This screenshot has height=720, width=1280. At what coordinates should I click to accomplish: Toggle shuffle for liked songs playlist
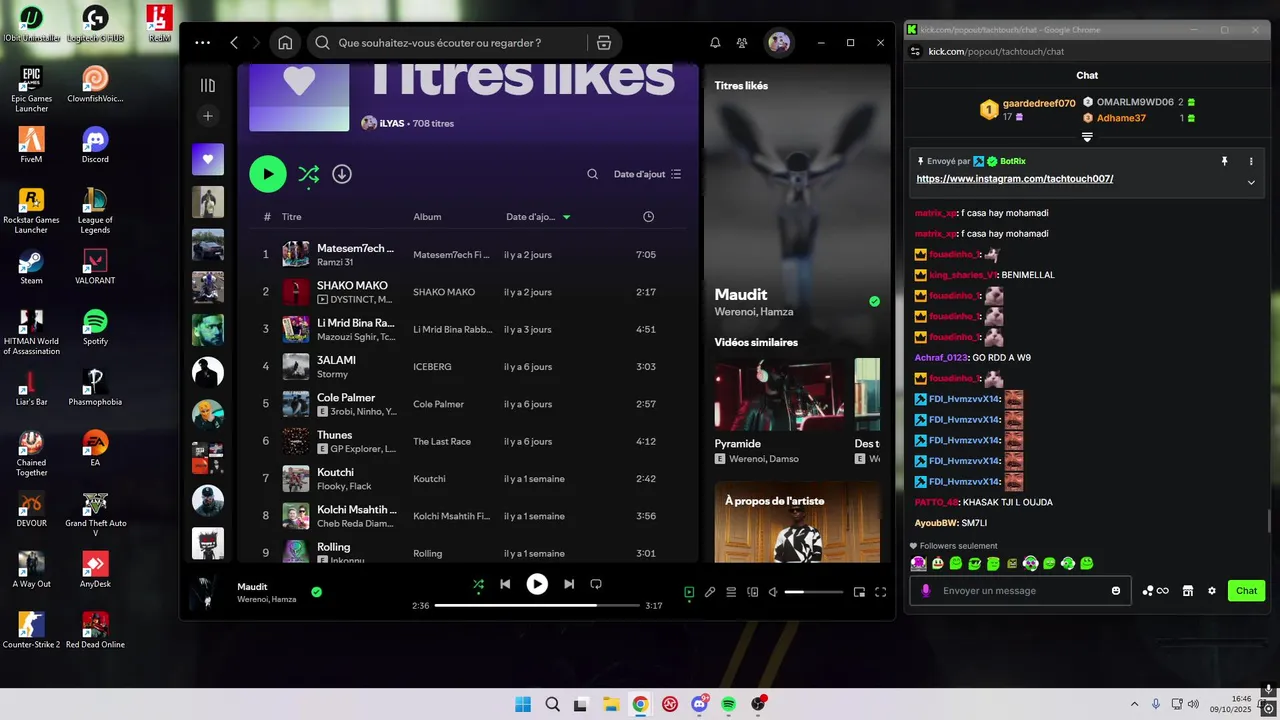point(308,174)
